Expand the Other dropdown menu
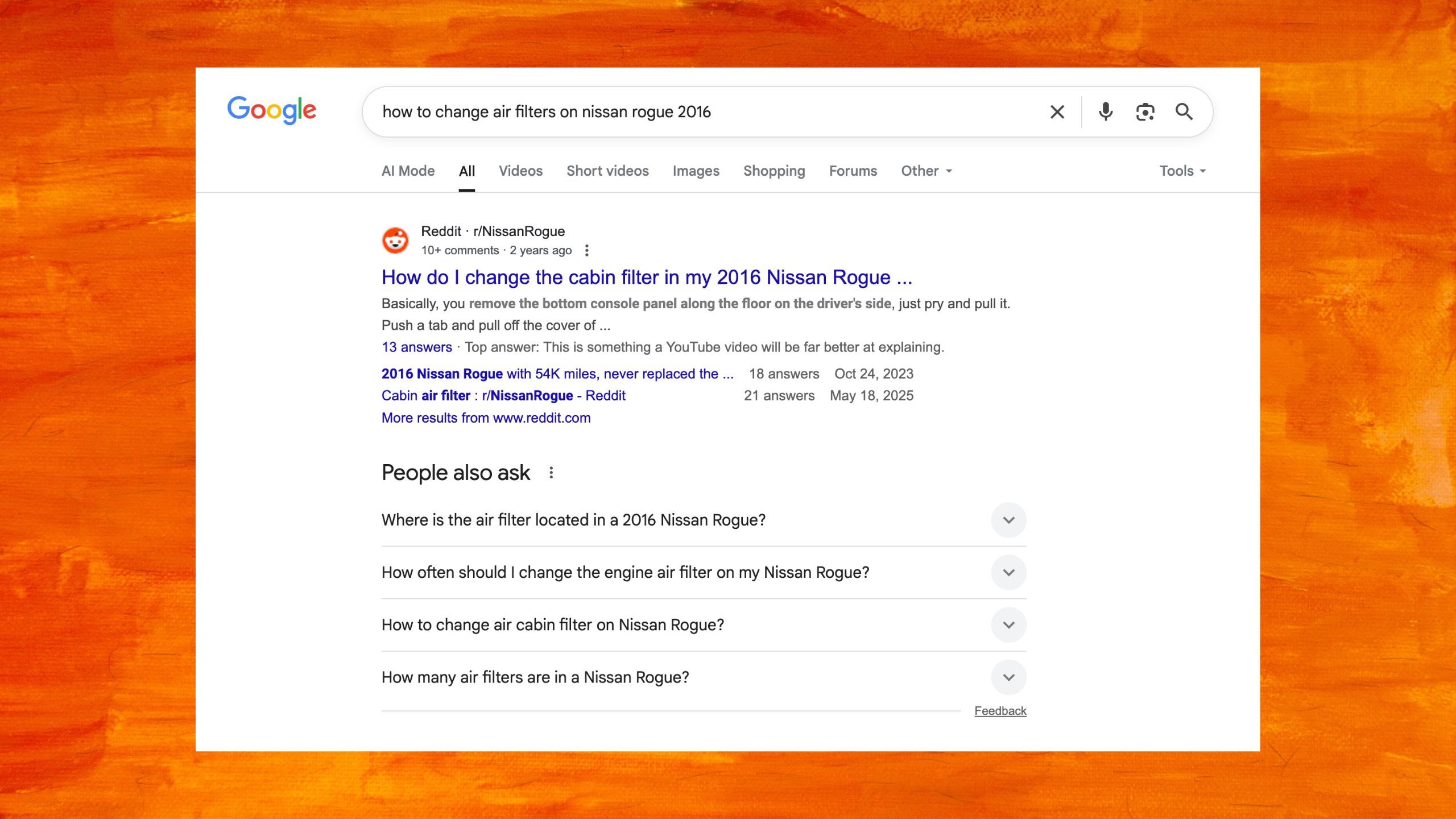Image resolution: width=1456 pixels, height=819 pixels. pyautogui.click(x=926, y=171)
